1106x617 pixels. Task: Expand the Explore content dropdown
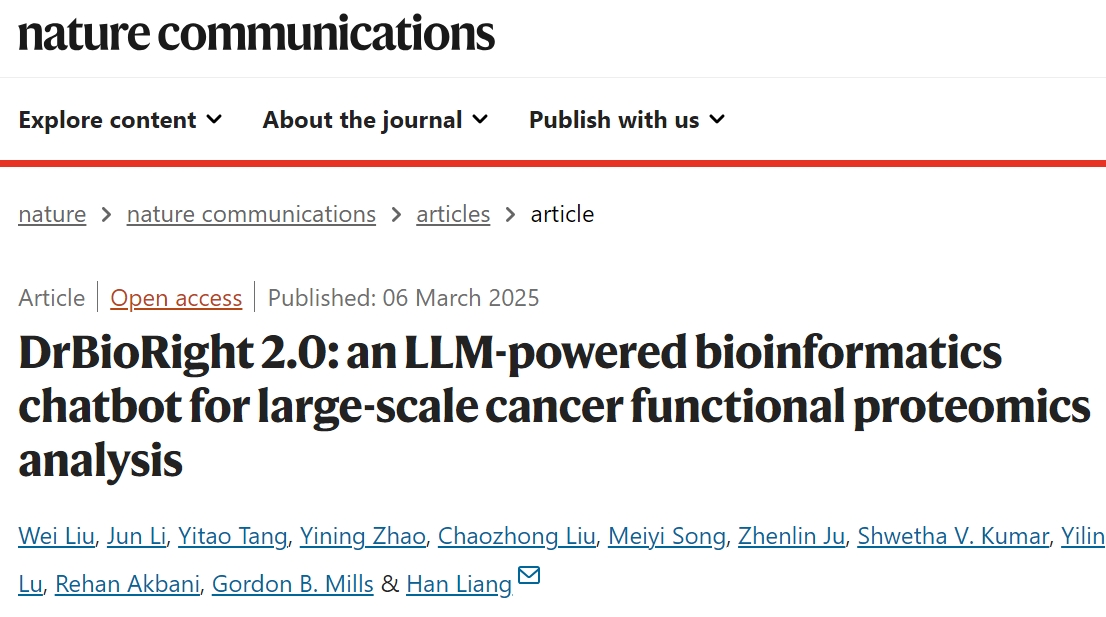(x=120, y=120)
